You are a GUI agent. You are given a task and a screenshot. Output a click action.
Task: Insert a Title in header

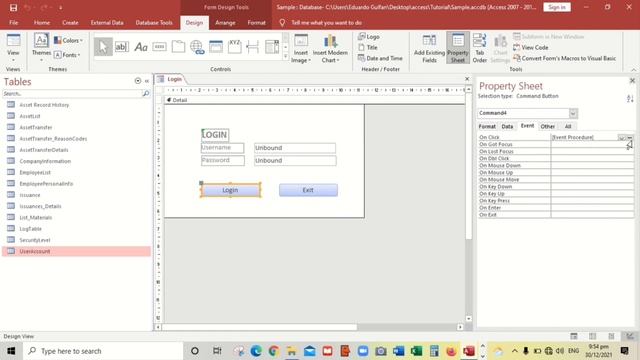pos(368,47)
